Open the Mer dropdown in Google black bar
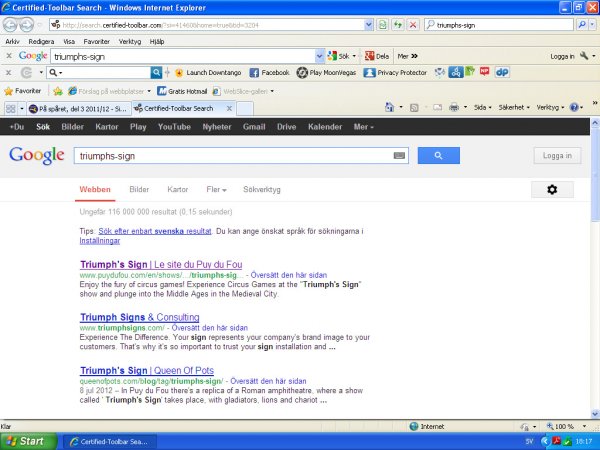Image resolution: width=600 pixels, height=450 pixels. click(363, 127)
